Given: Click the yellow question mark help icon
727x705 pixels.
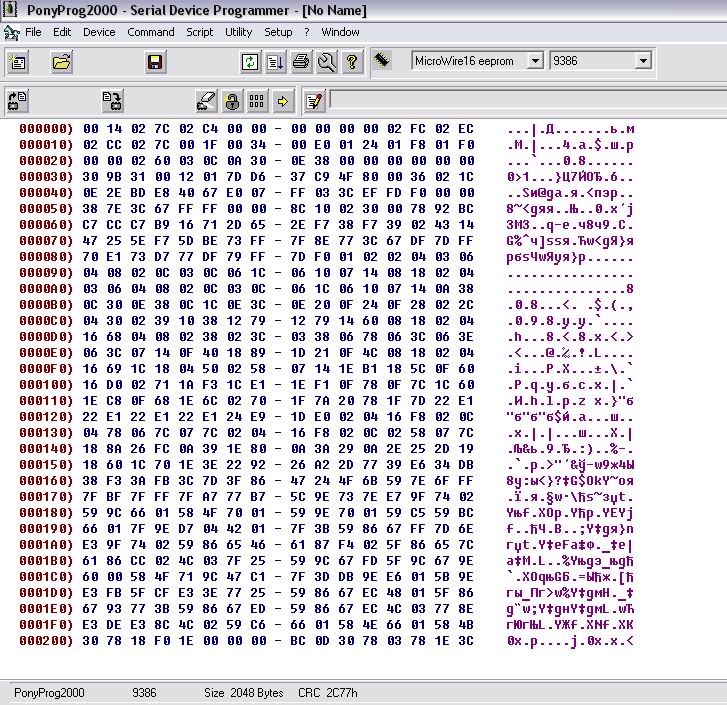Looking at the screenshot, I should (352, 62).
